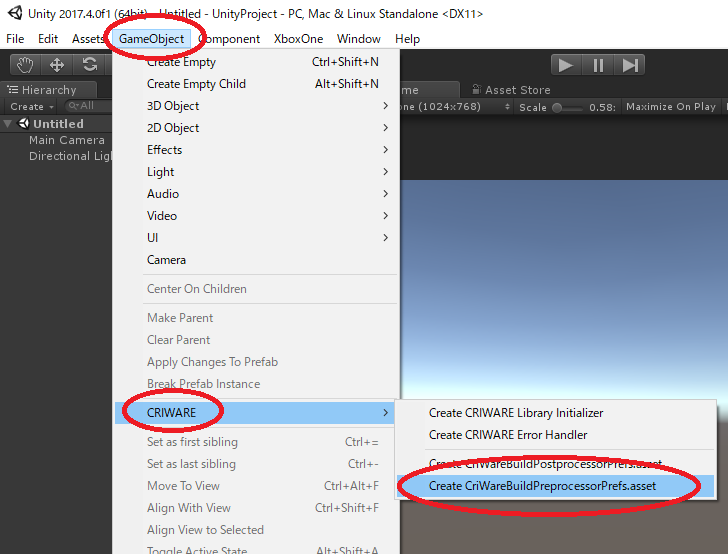Click the 0.58 scale value
The image size is (728, 554).
(602, 107)
